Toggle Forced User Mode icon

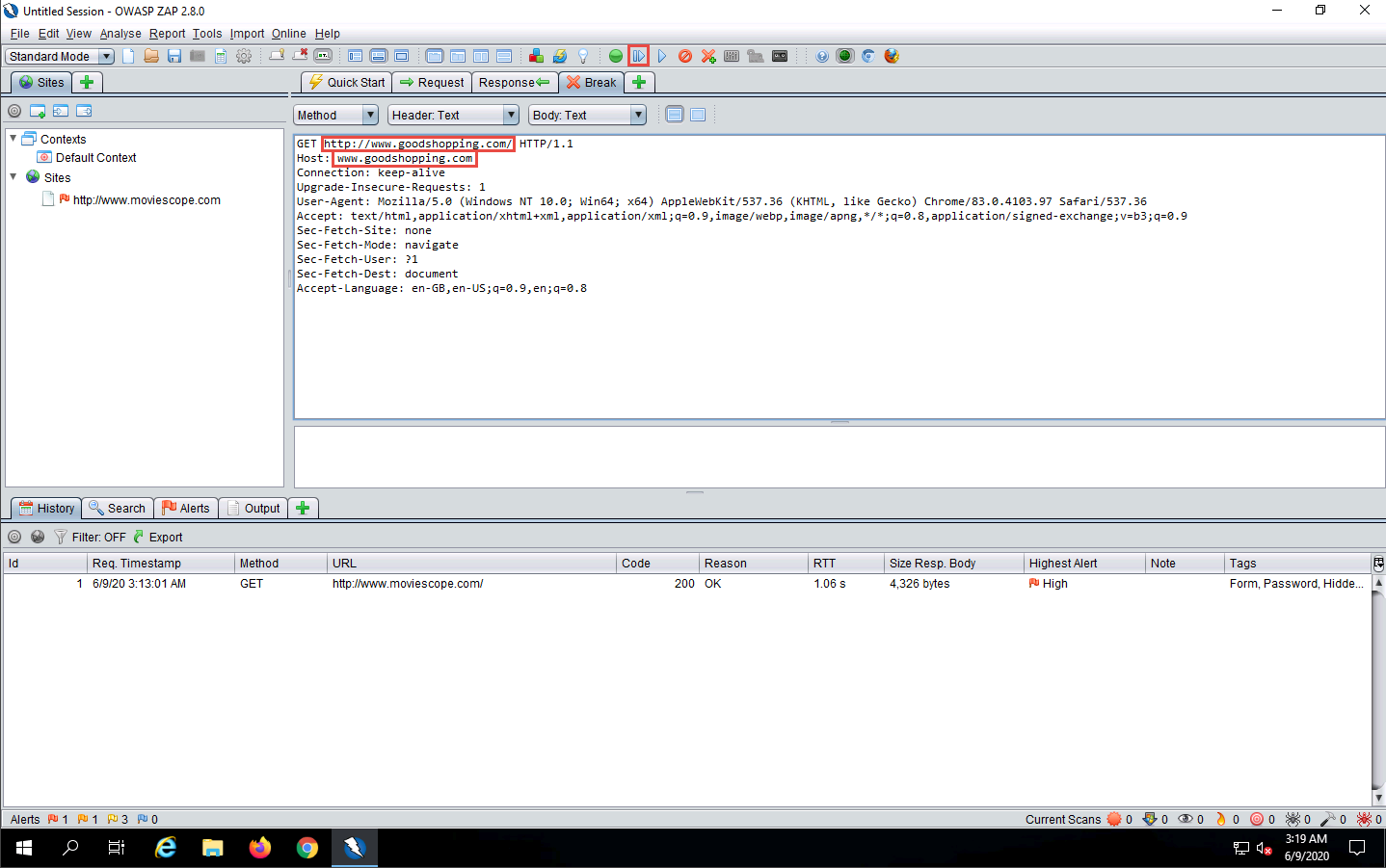(756, 56)
